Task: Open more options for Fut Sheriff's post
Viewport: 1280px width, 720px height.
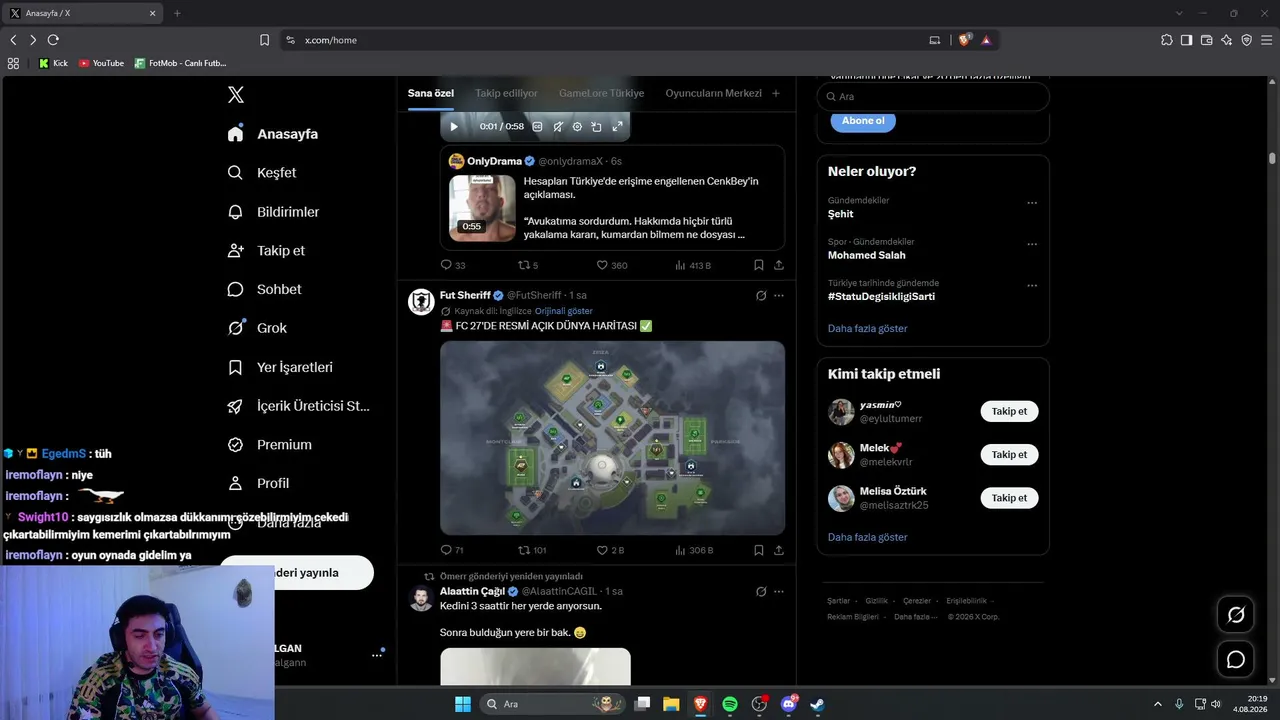Action: tap(779, 296)
